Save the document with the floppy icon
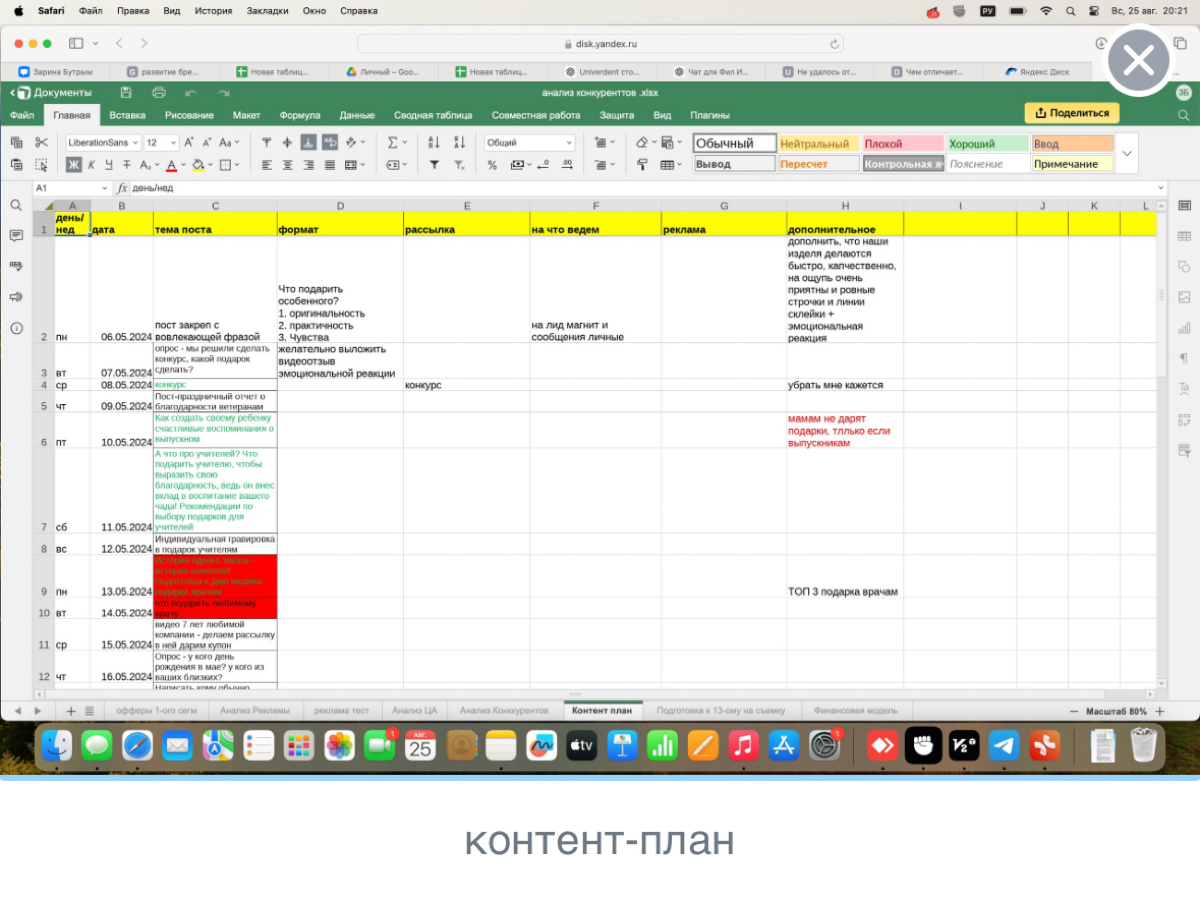This screenshot has width=1200, height=902. click(126, 92)
